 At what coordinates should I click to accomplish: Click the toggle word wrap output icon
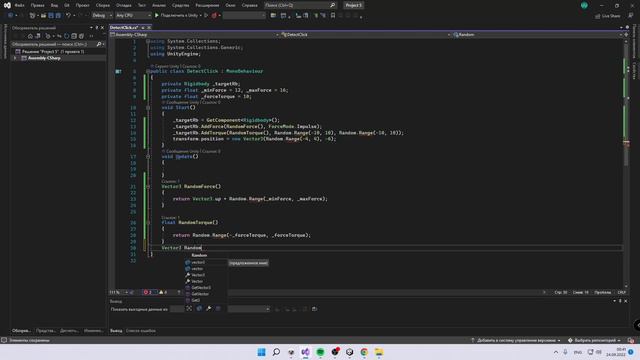point(314,309)
